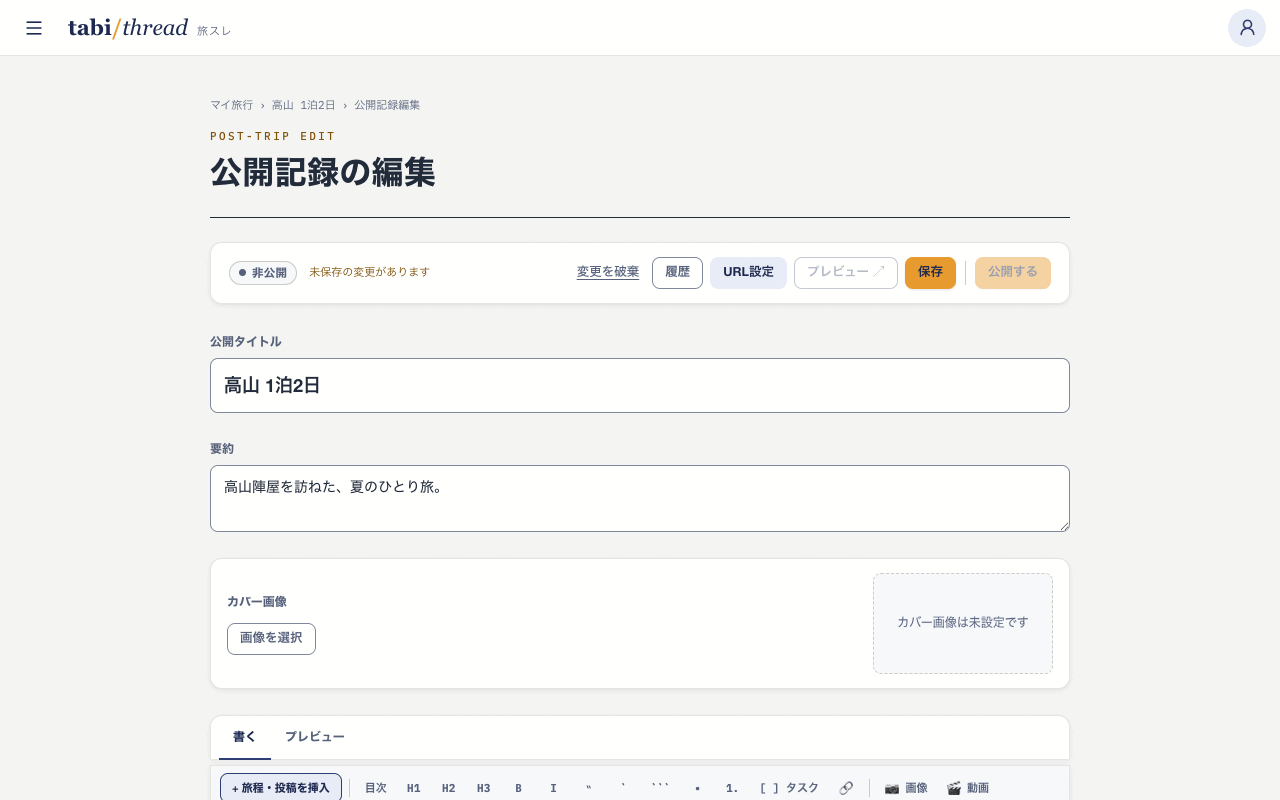Switch to the editor プレビュー tab
This screenshot has height=800, width=1280.
click(x=315, y=737)
